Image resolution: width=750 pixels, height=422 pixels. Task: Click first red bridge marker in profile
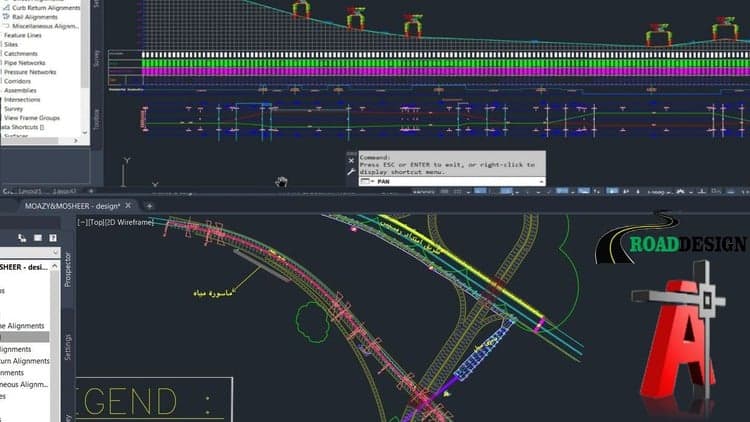[x=301, y=9]
